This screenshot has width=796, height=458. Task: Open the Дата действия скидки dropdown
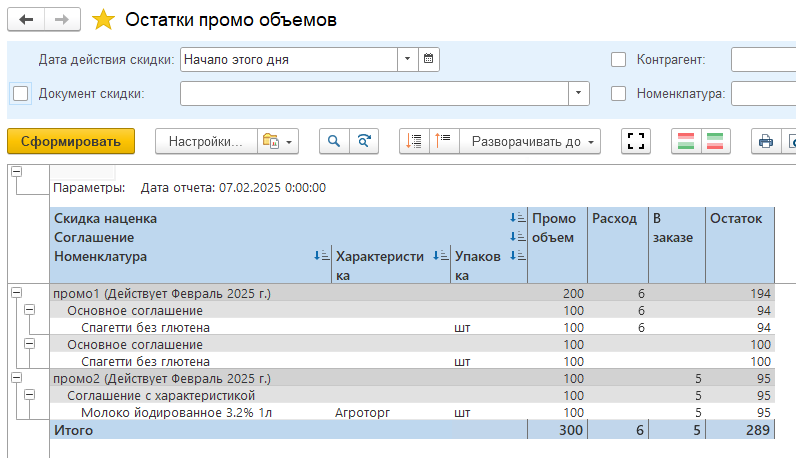(x=407, y=59)
